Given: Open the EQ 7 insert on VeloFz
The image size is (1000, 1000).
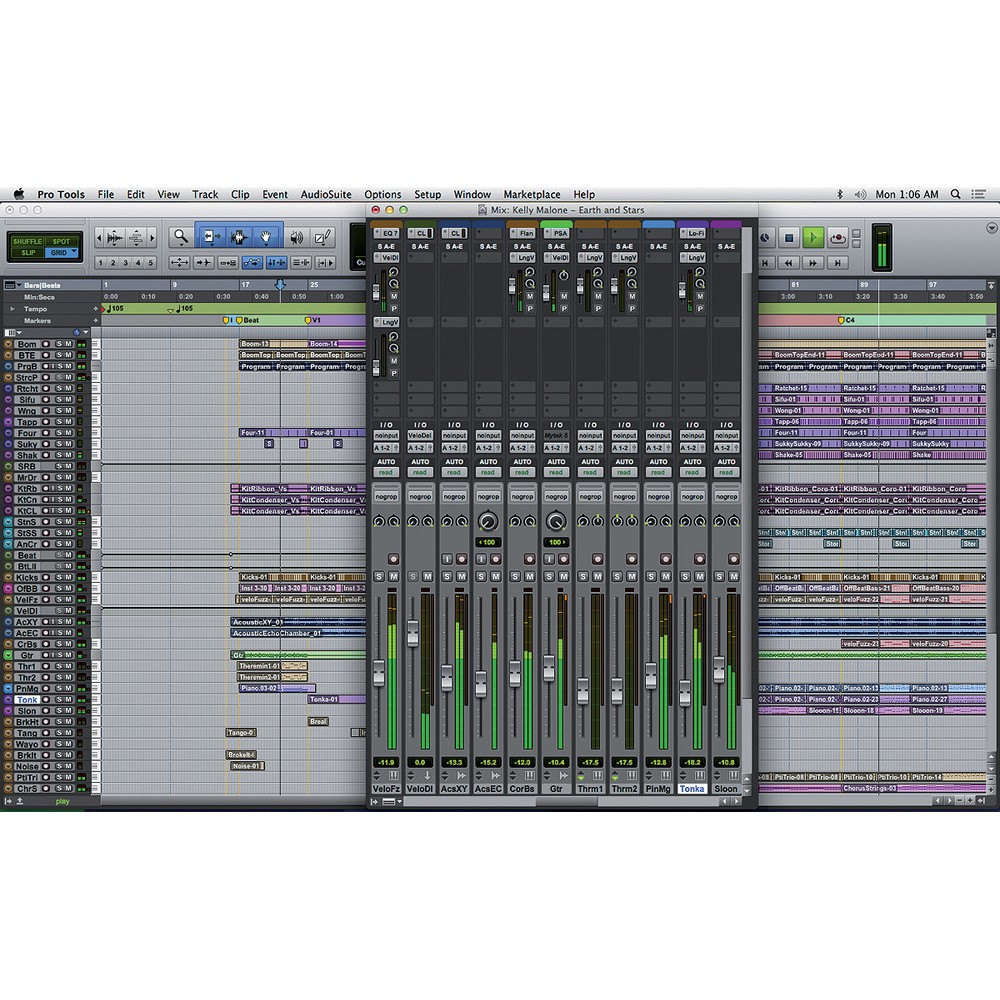Looking at the screenshot, I should [386, 233].
